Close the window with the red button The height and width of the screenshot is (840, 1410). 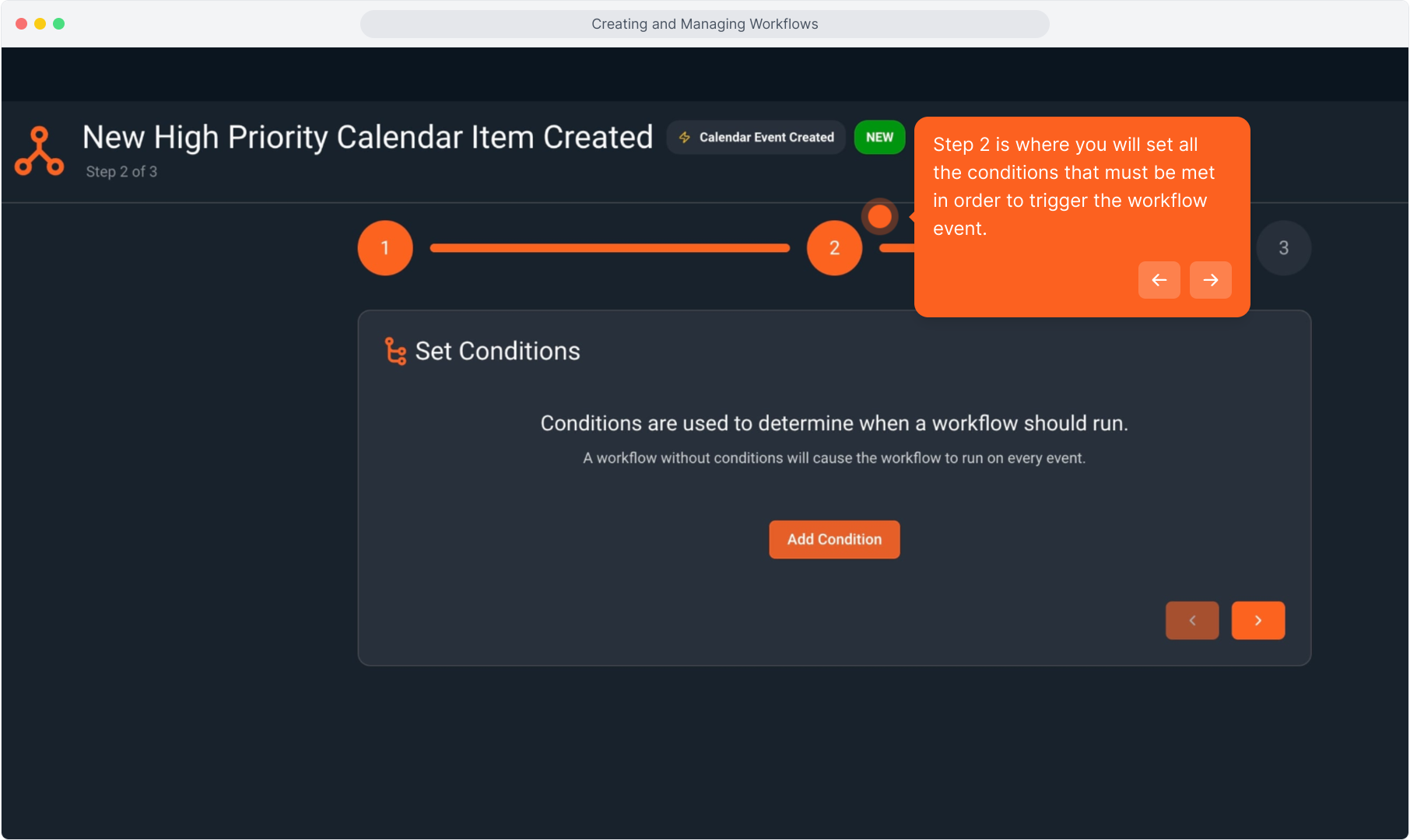22,24
